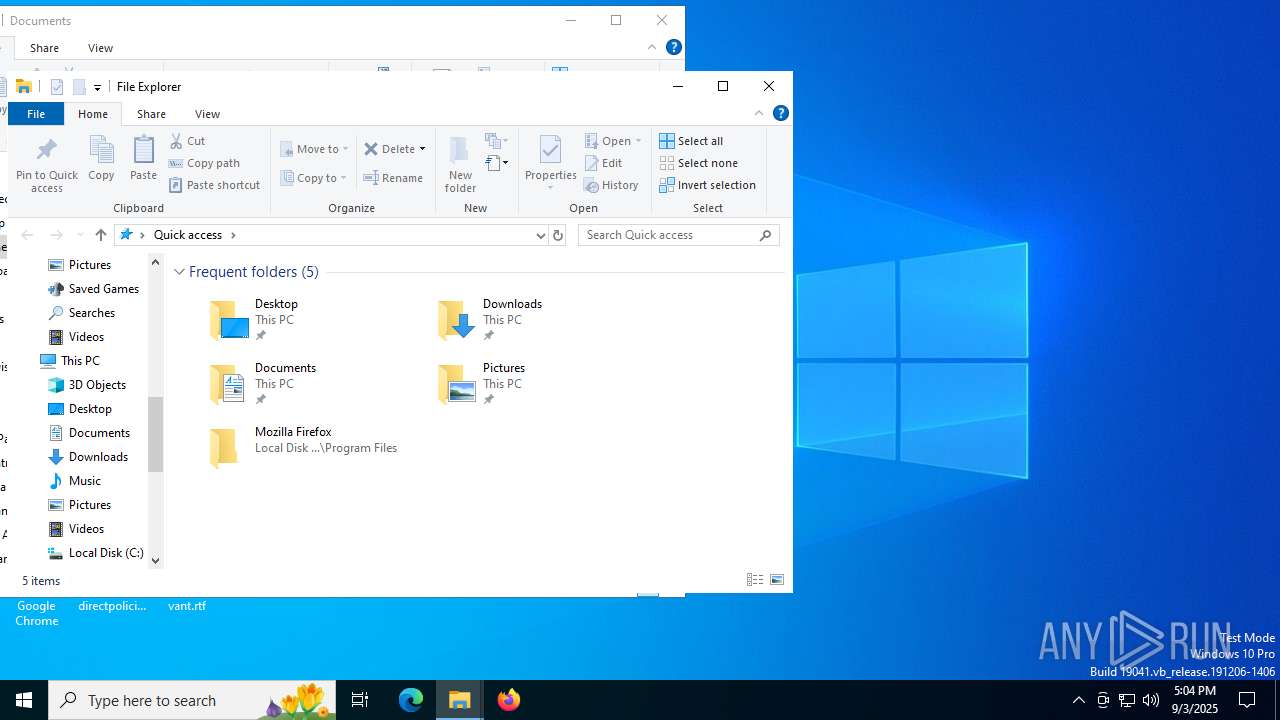Viewport: 1280px width, 720px height.
Task: Click the Open button in ribbon
Action: point(612,141)
